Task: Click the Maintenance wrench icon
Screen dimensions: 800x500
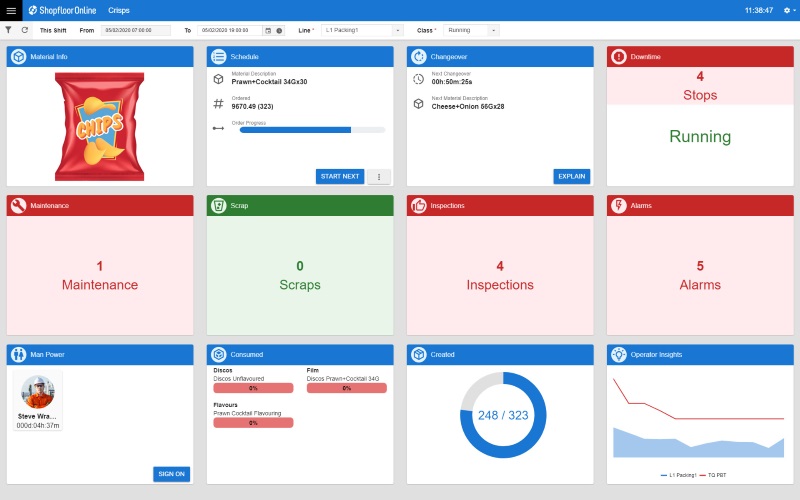Action: click(18, 206)
